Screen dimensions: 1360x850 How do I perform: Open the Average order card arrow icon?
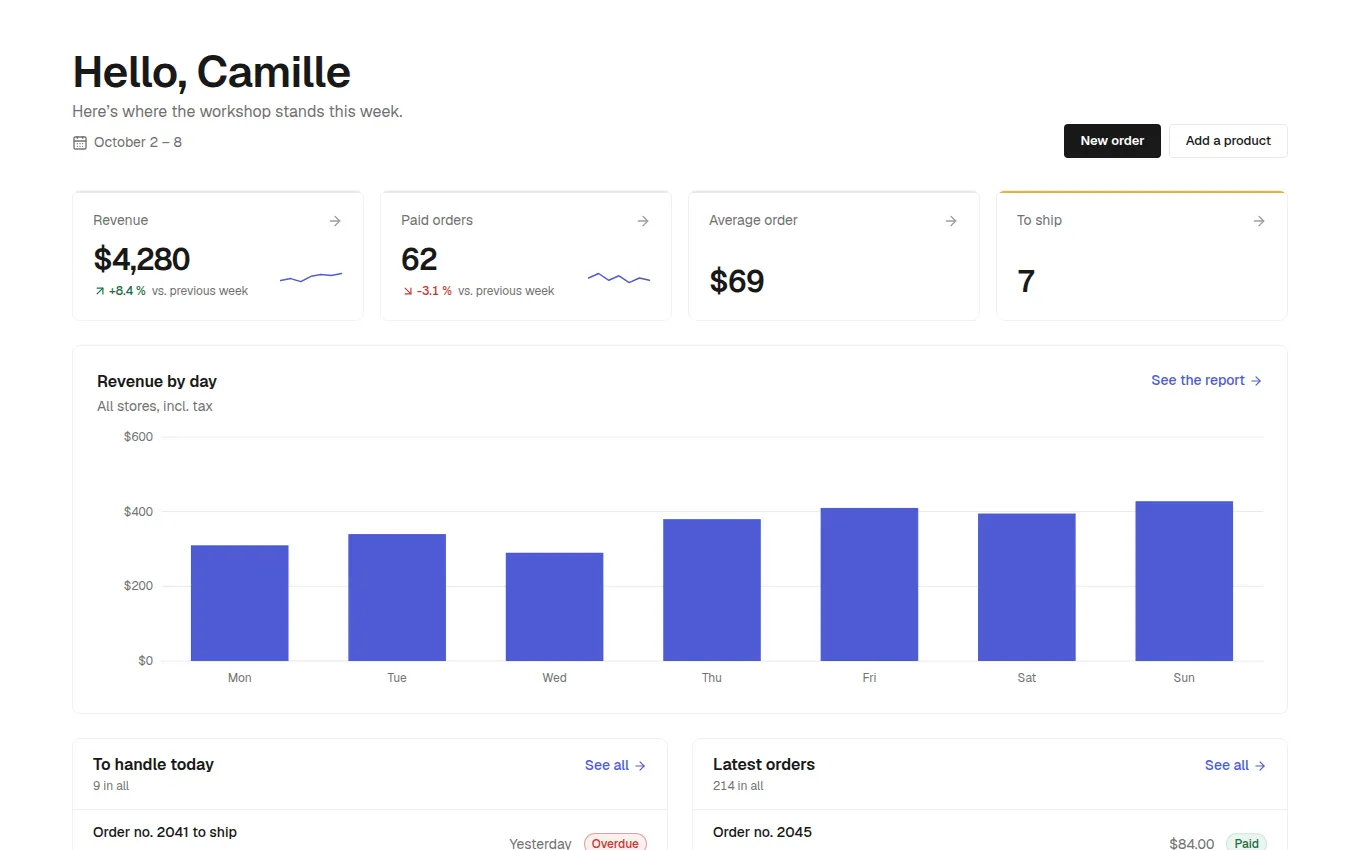(x=951, y=221)
